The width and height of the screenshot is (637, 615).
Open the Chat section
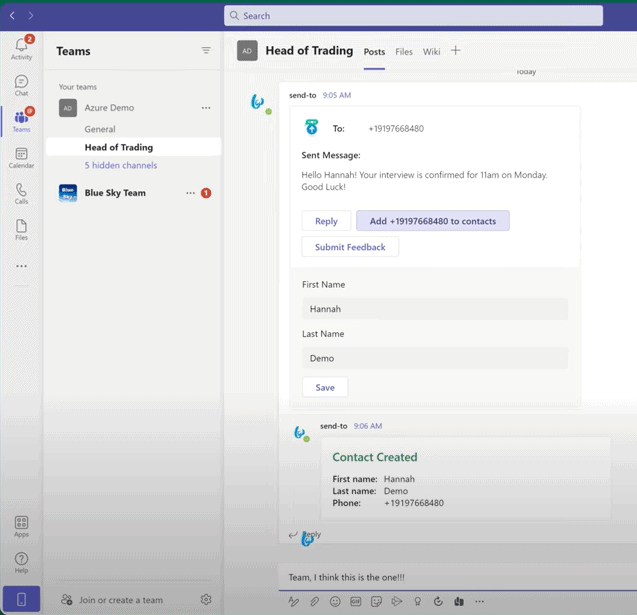pyautogui.click(x=21, y=86)
